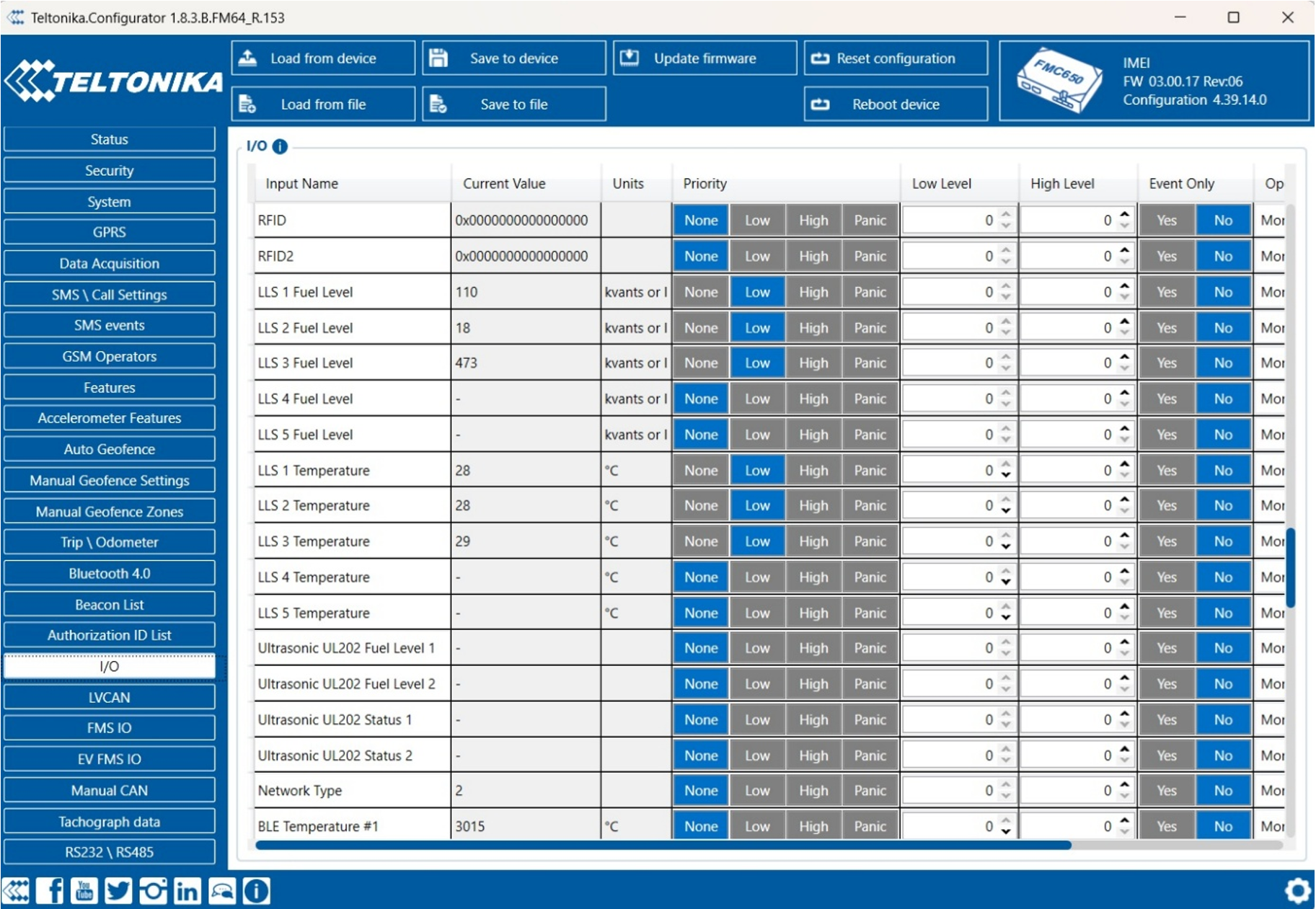
Task: Click the FMC650 device image
Action: (x=1059, y=80)
